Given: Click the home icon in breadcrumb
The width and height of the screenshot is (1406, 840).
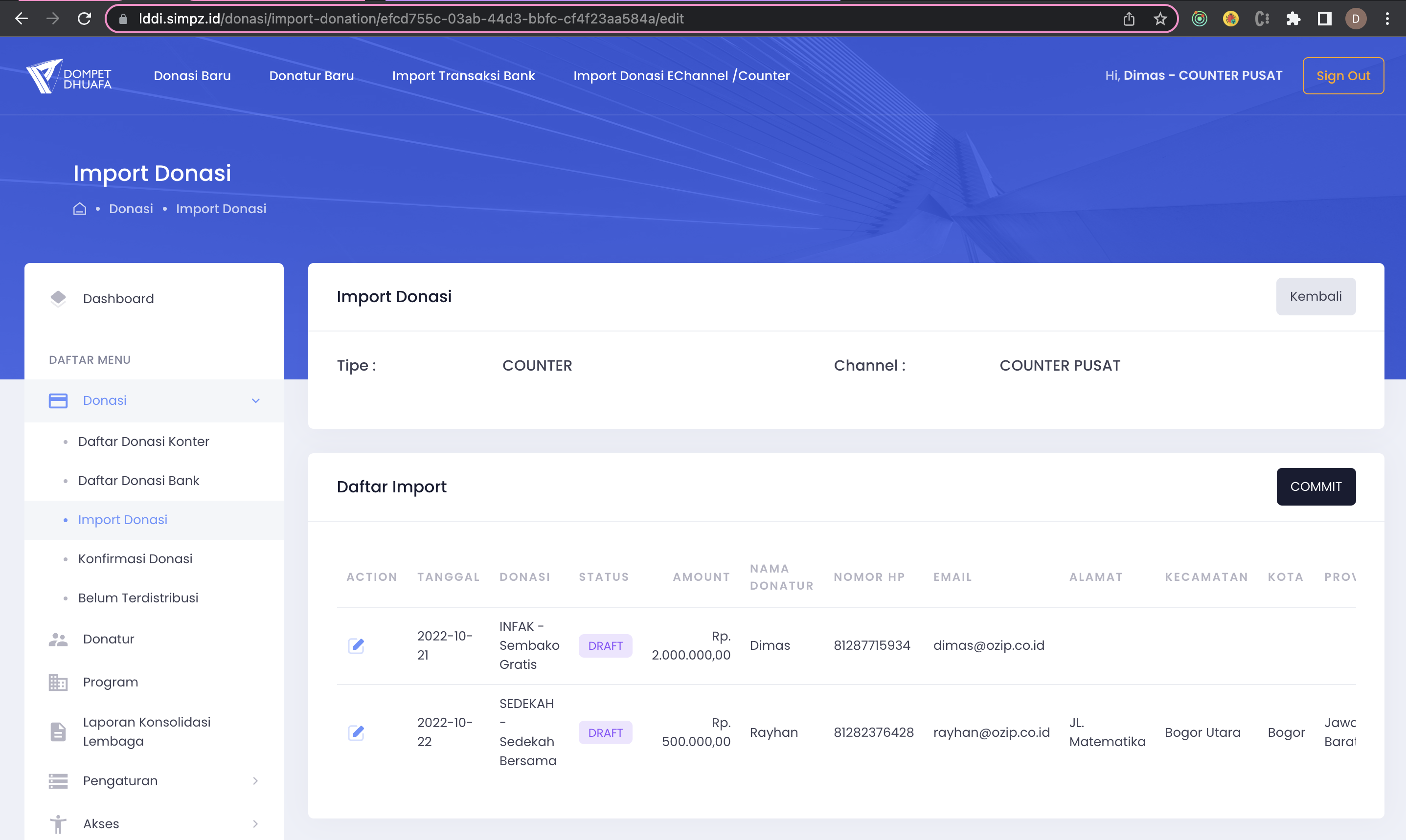Looking at the screenshot, I should 80,209.
